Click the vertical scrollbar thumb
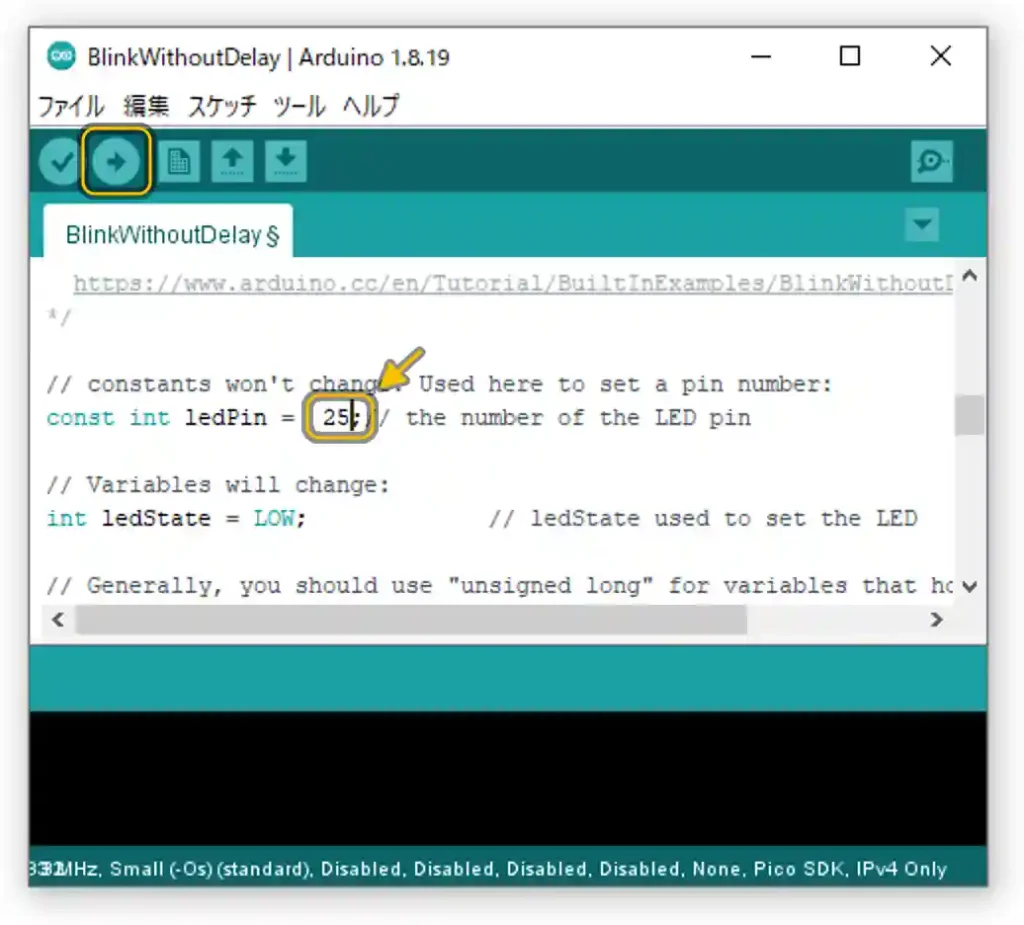 click(969, 415)
